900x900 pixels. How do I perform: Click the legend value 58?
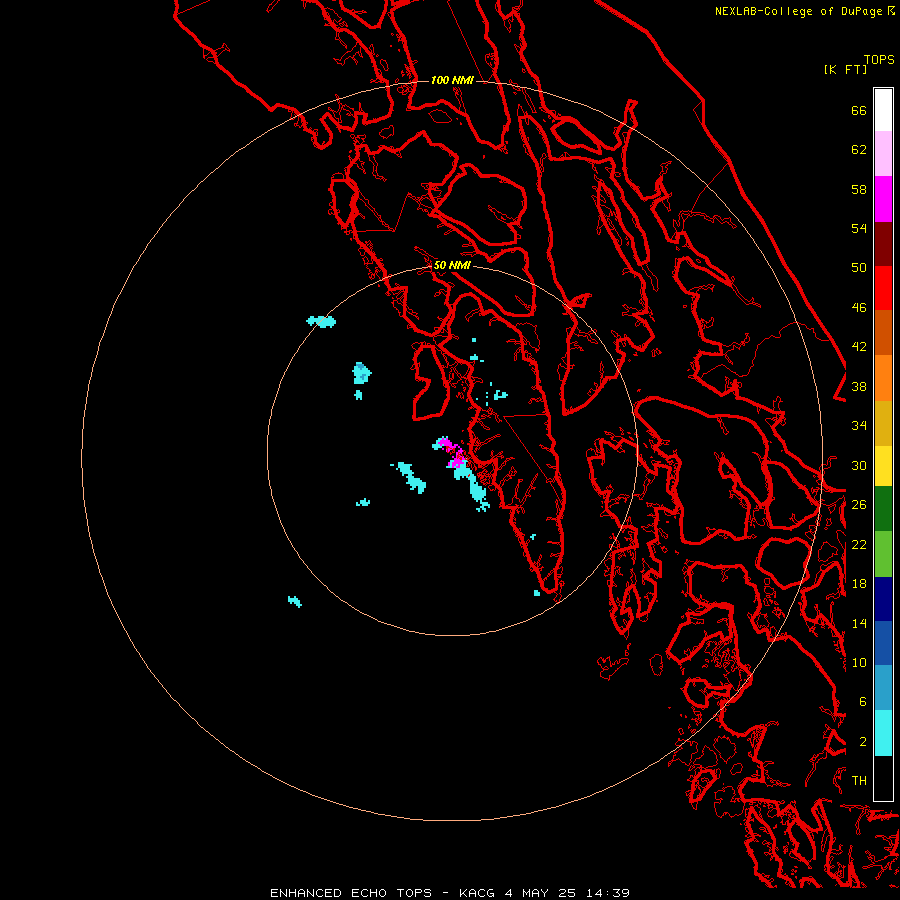(859, 189)
